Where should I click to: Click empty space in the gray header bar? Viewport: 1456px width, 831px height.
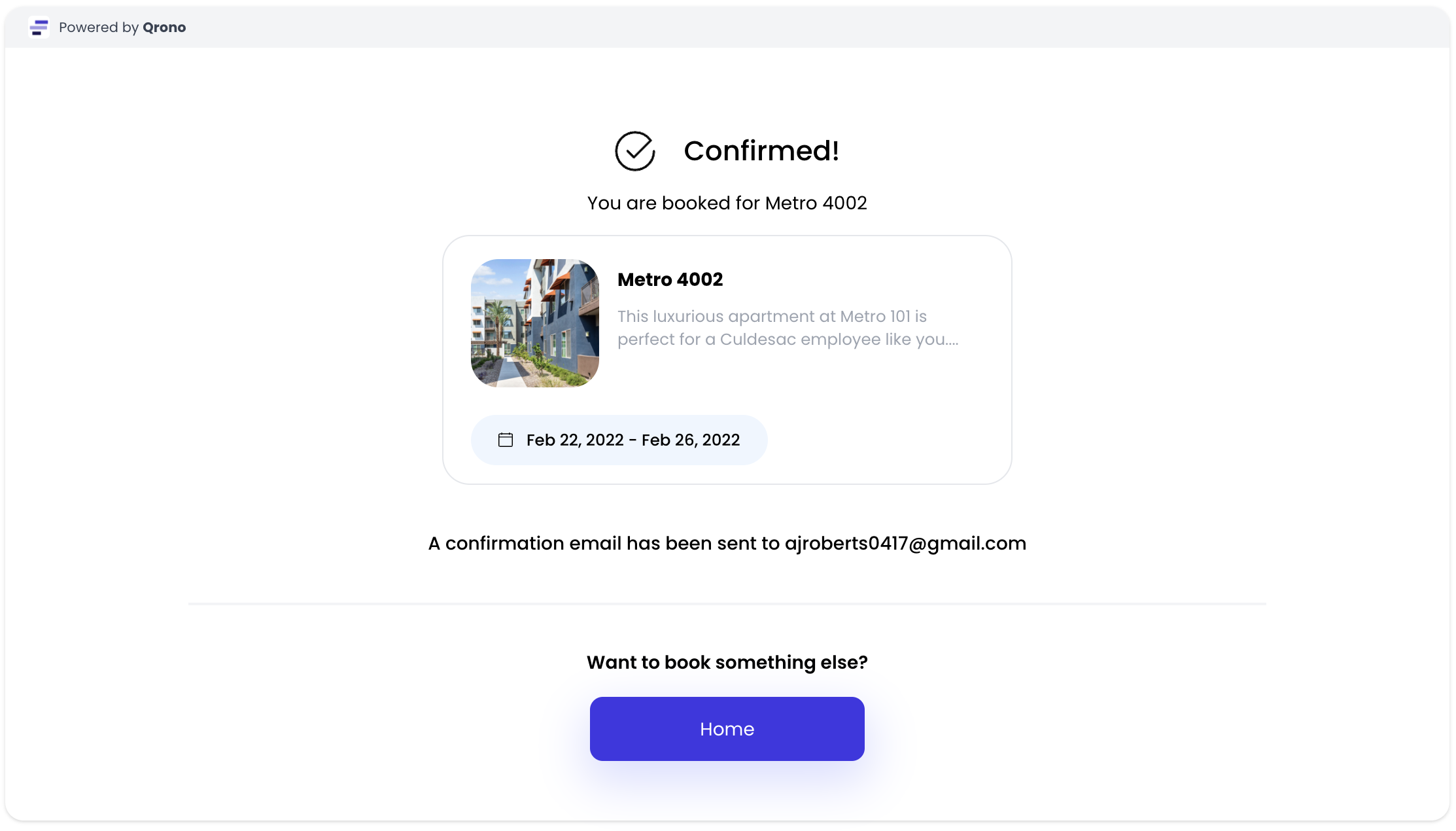(785, 27)
